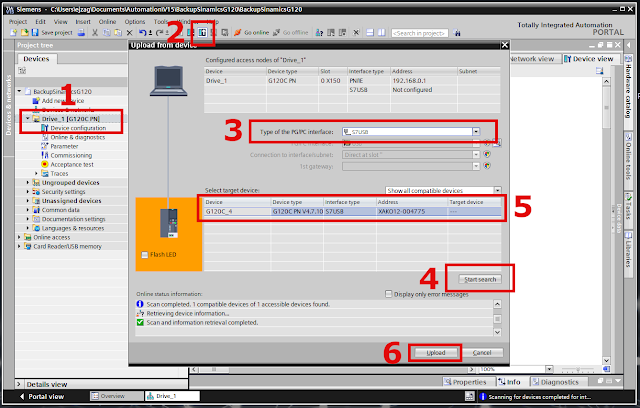The image size is (640, 408).
Task: Toggle Display only error messages checkbox
Action: [389, 294]
